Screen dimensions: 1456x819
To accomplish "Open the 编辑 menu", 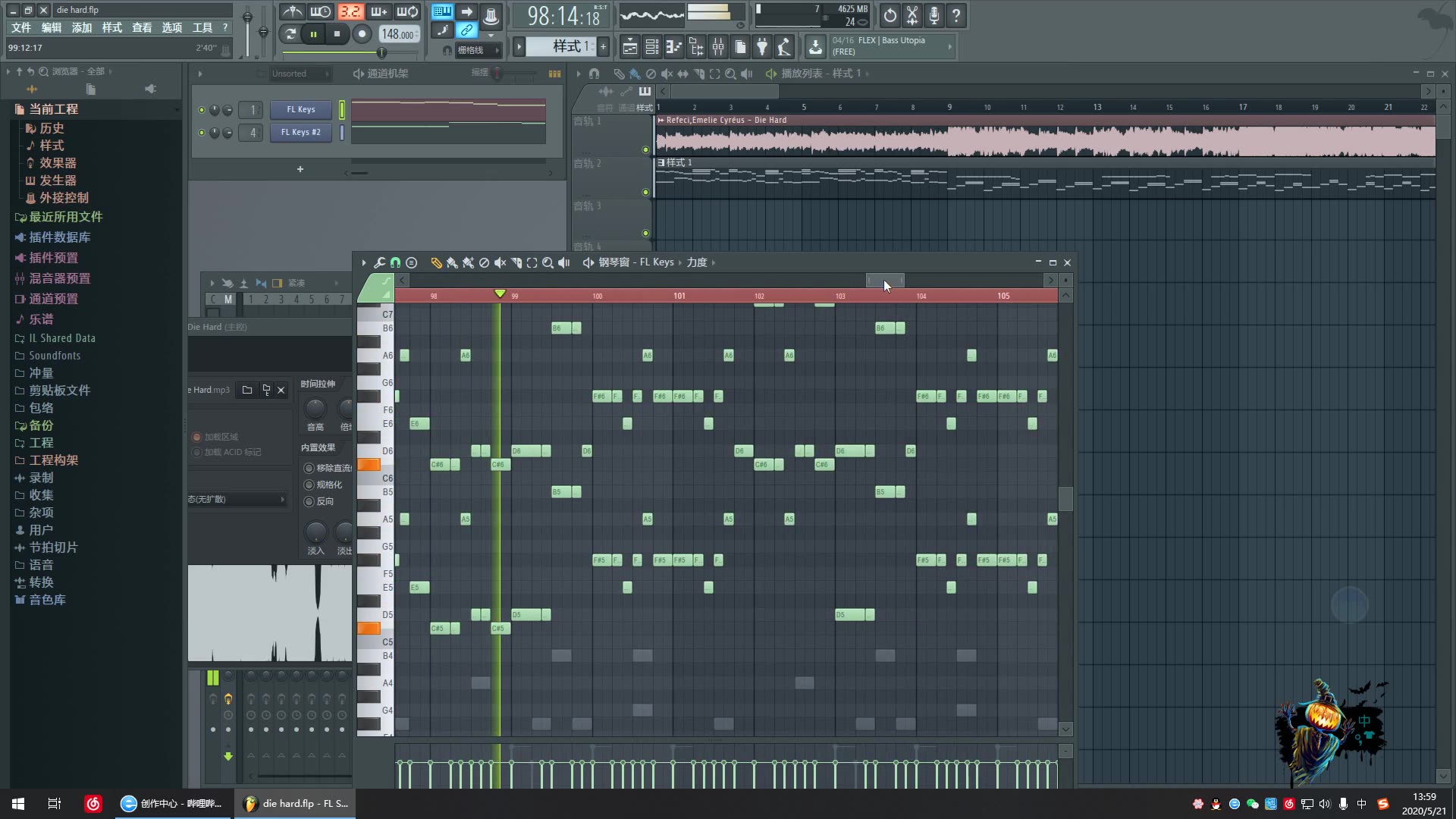I will pyautogui.click(x=52, y=27).
